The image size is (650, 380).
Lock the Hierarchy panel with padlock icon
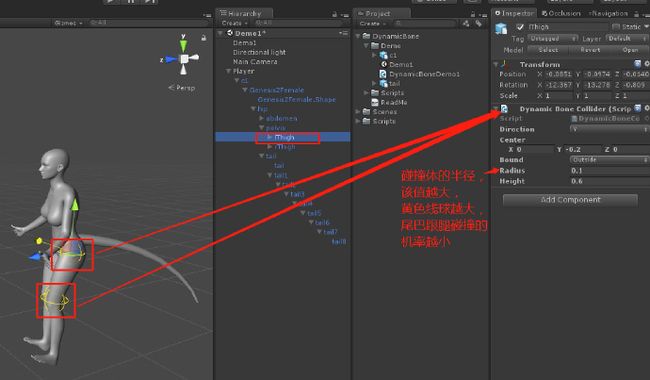coord(334,14)
